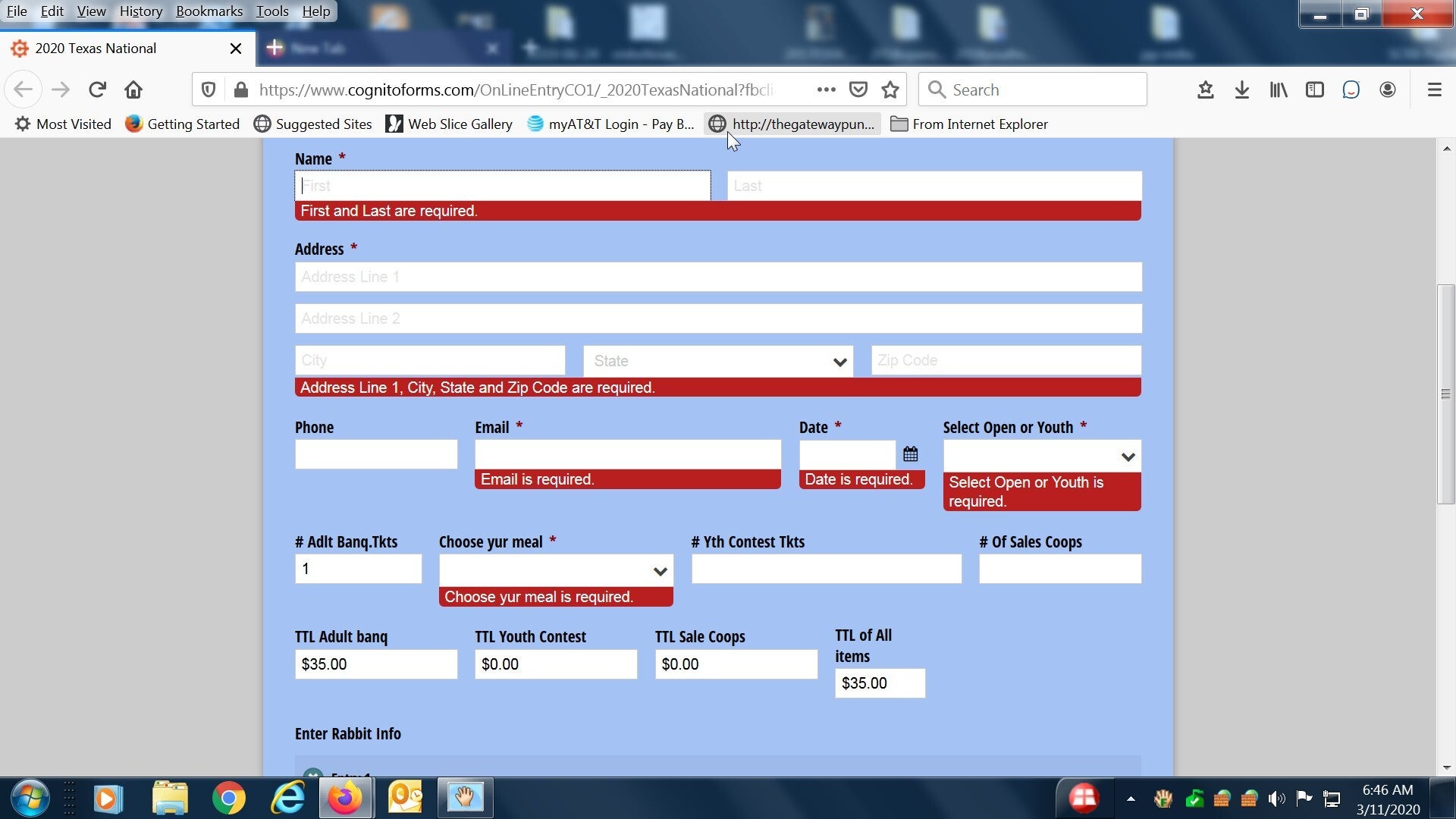Click the Firefox home button
Viewport: 1456px width, 819px height.
(x=133, y=90)
